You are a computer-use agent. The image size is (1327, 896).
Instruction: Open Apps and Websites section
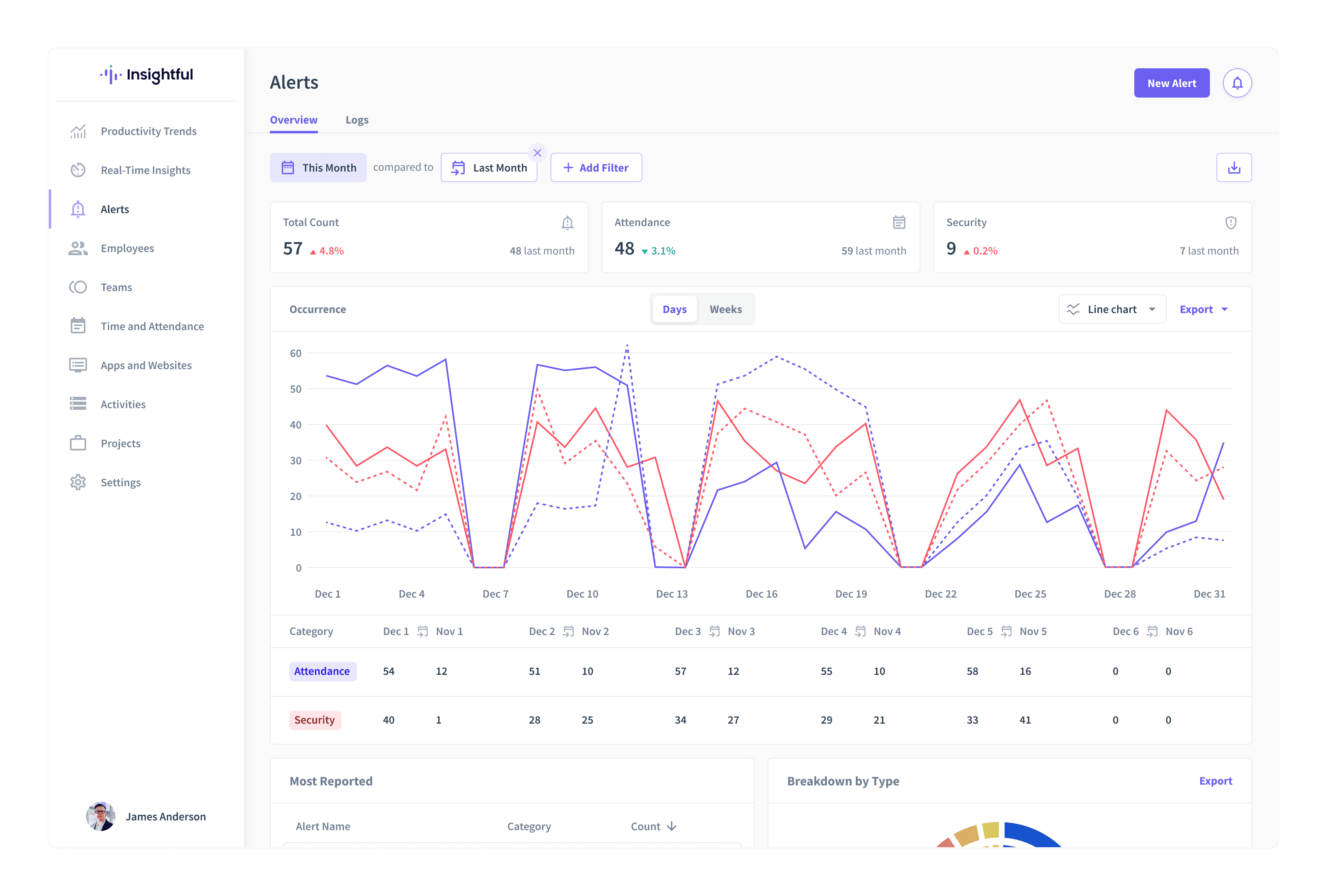pos(146,365)
